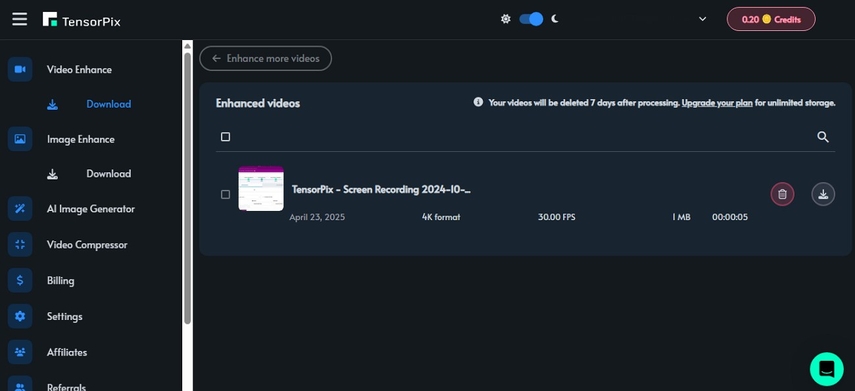Click the 0.20 Credits button
Image resolution: width=855 pixels, height=391 pixels.
[x=771, y=19]
